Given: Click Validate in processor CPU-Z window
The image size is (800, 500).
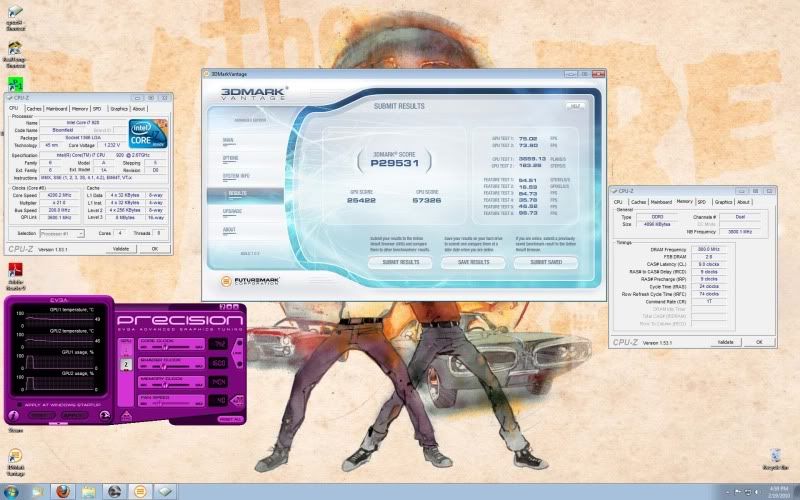Looking at the screenshot, I should click(x=121, y=249).
